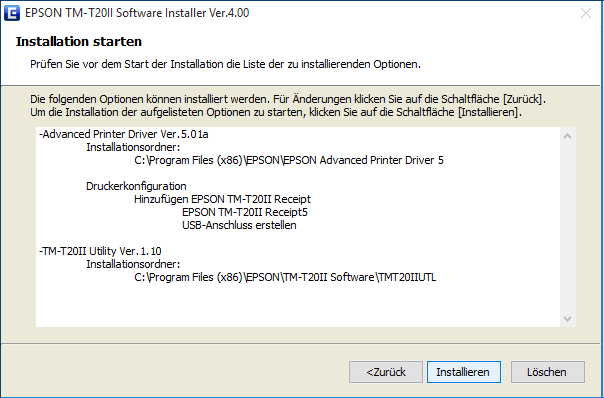Click the scroll-up arrow in the options list
604x398 pixels.
tap(567, 136)
